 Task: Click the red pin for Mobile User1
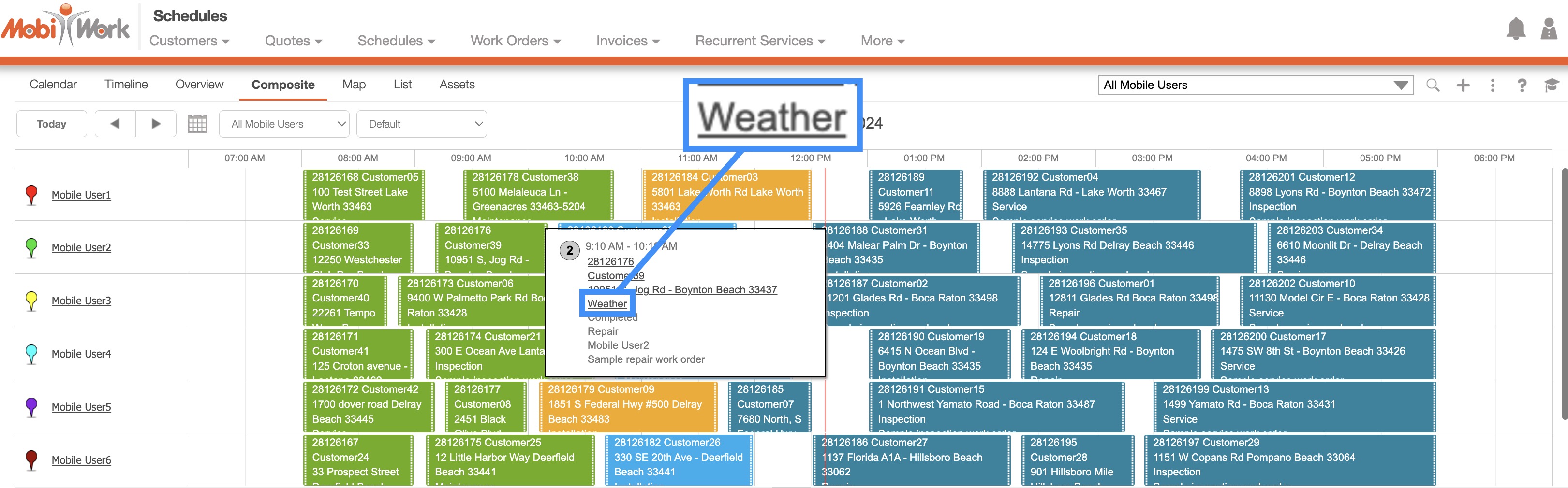[x=31, y=195]
